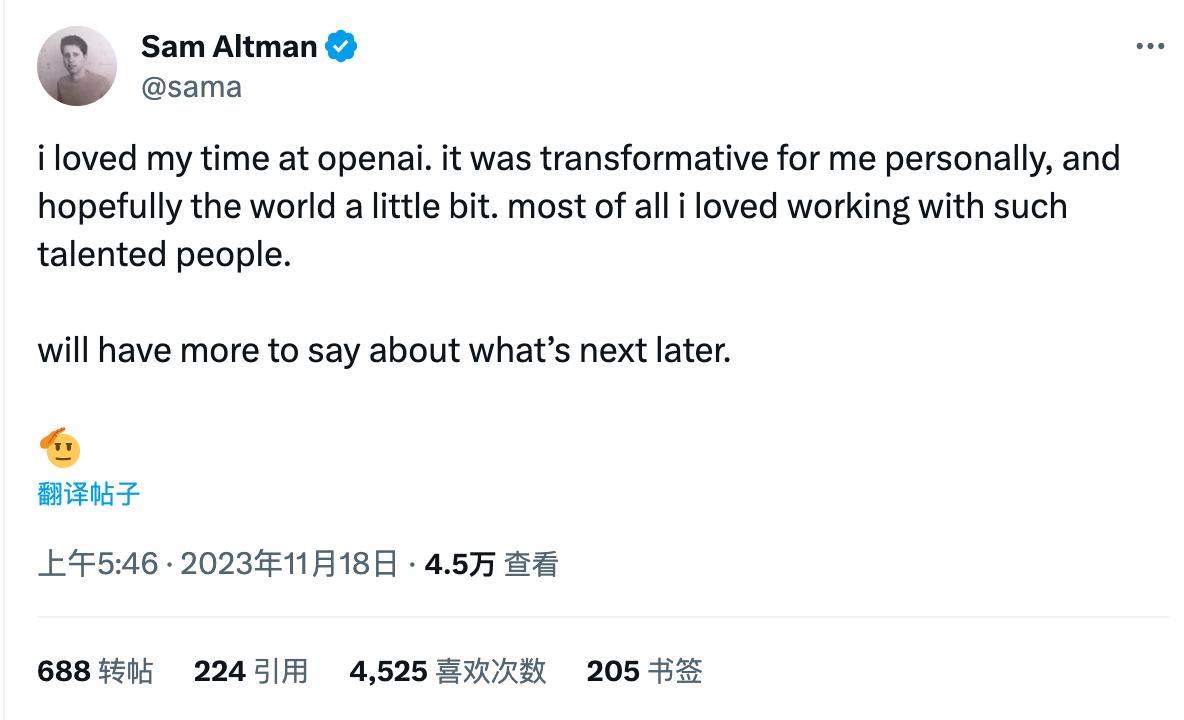Click the Sam Altman display name
Viewport: 1184px width, 720px height.
[229, 46]
